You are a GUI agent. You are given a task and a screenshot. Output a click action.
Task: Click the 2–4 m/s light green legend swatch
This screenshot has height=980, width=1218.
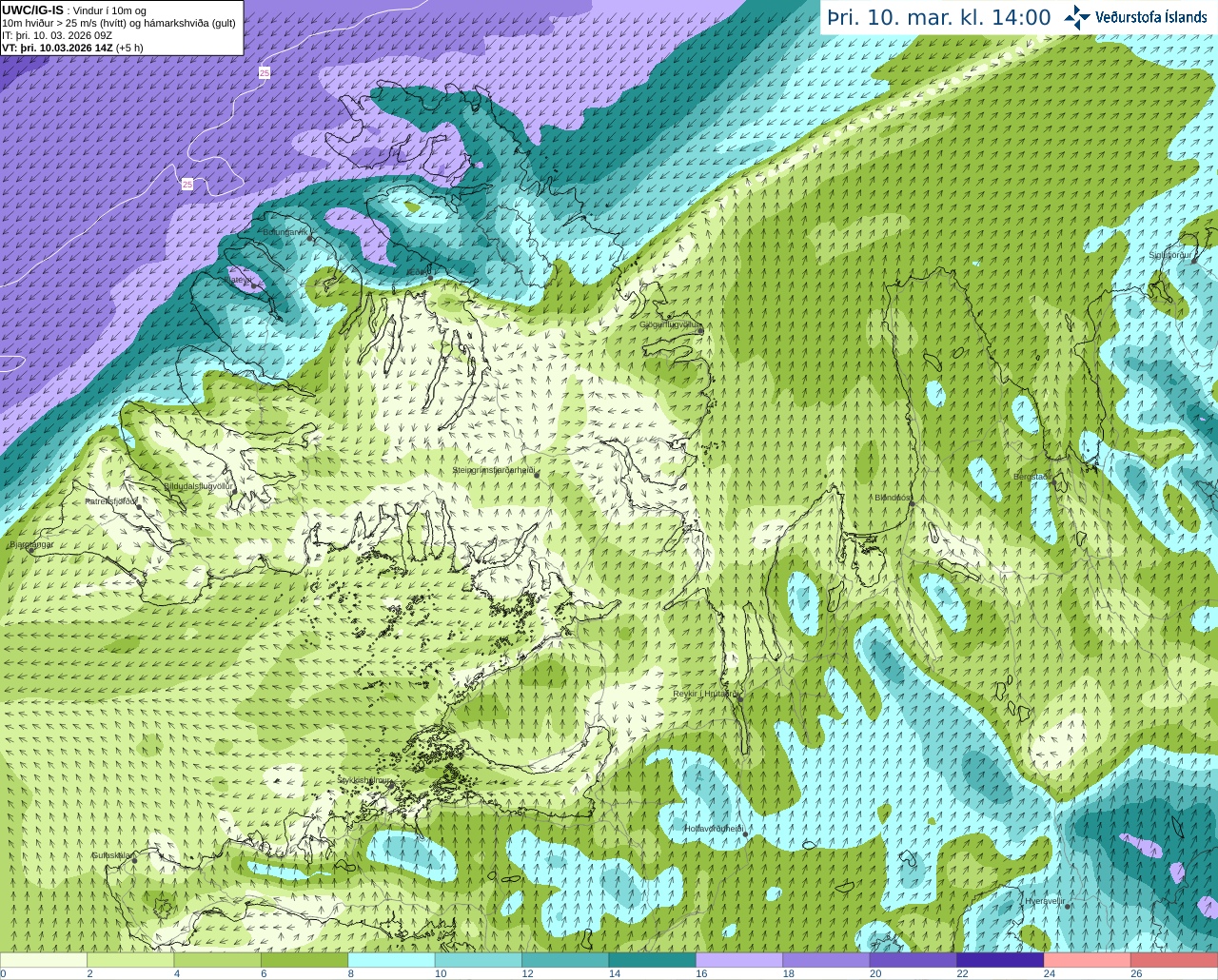pyautogui.click(x=130, y=960)
